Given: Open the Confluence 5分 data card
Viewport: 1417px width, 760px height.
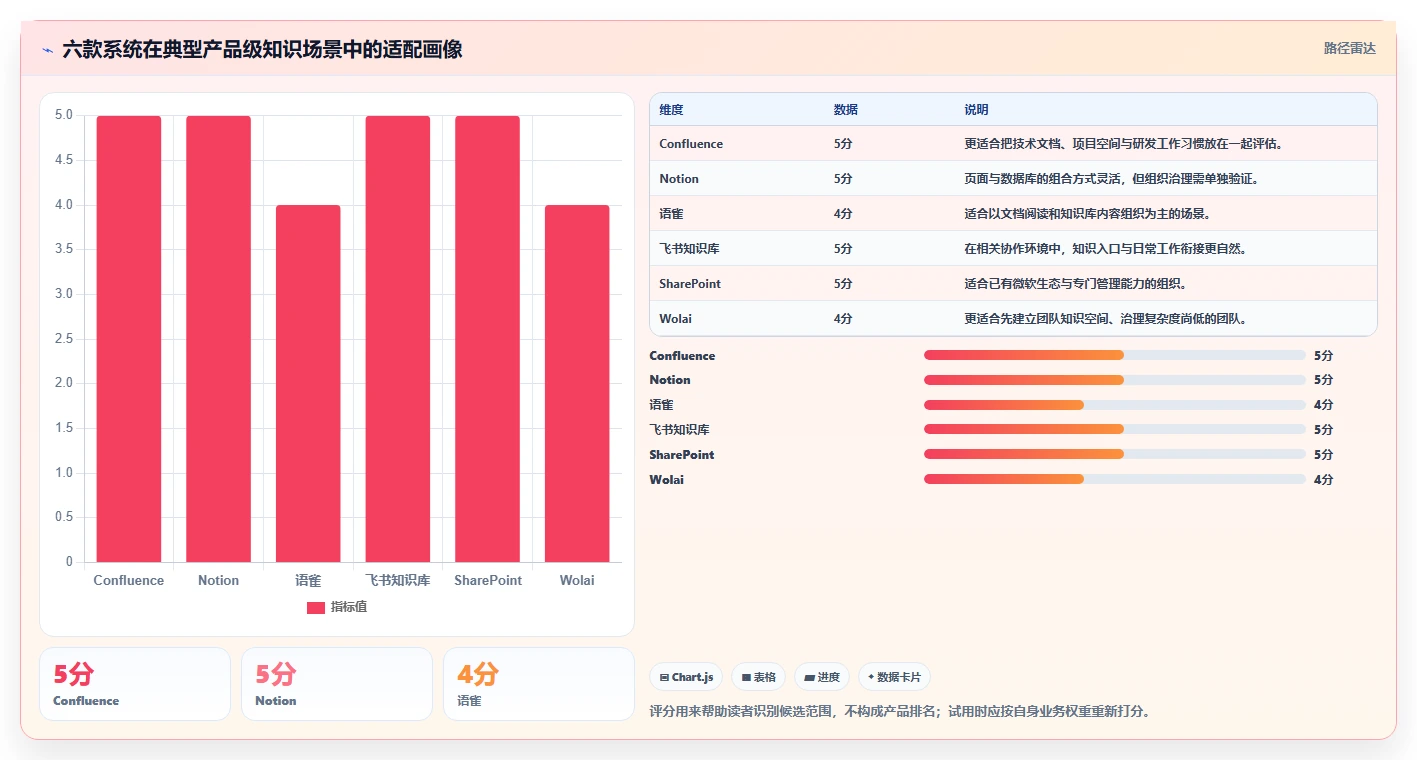Looking at the screenshot, I should [135, 684].
